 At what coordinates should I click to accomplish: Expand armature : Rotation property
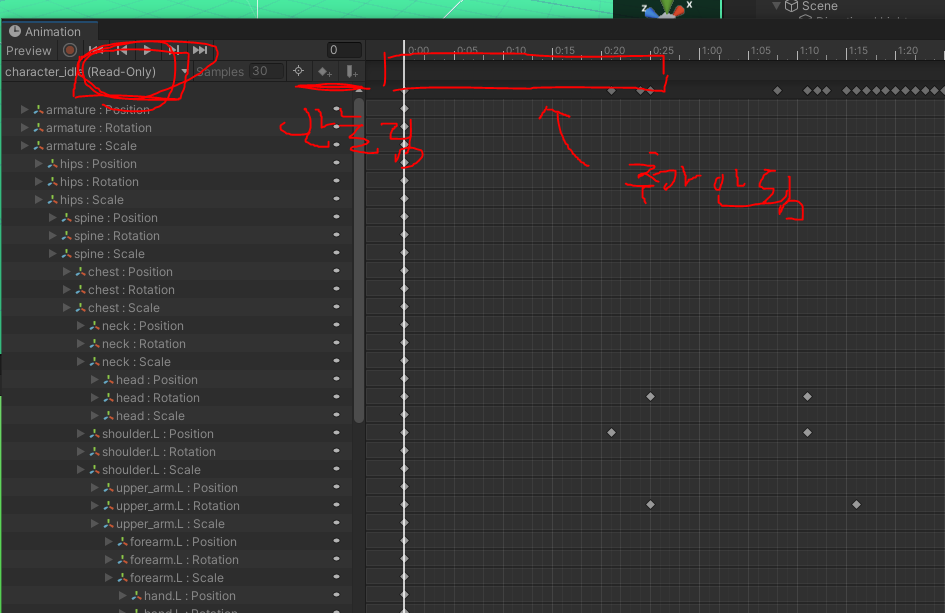tap(25, 128)
